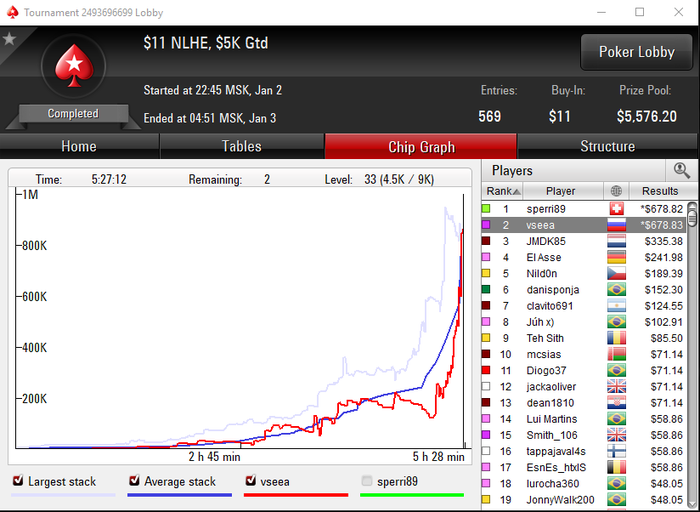Click green color swatch for sperri89
The width and height of the screenshot is (700, 512).
click(486, 208)
